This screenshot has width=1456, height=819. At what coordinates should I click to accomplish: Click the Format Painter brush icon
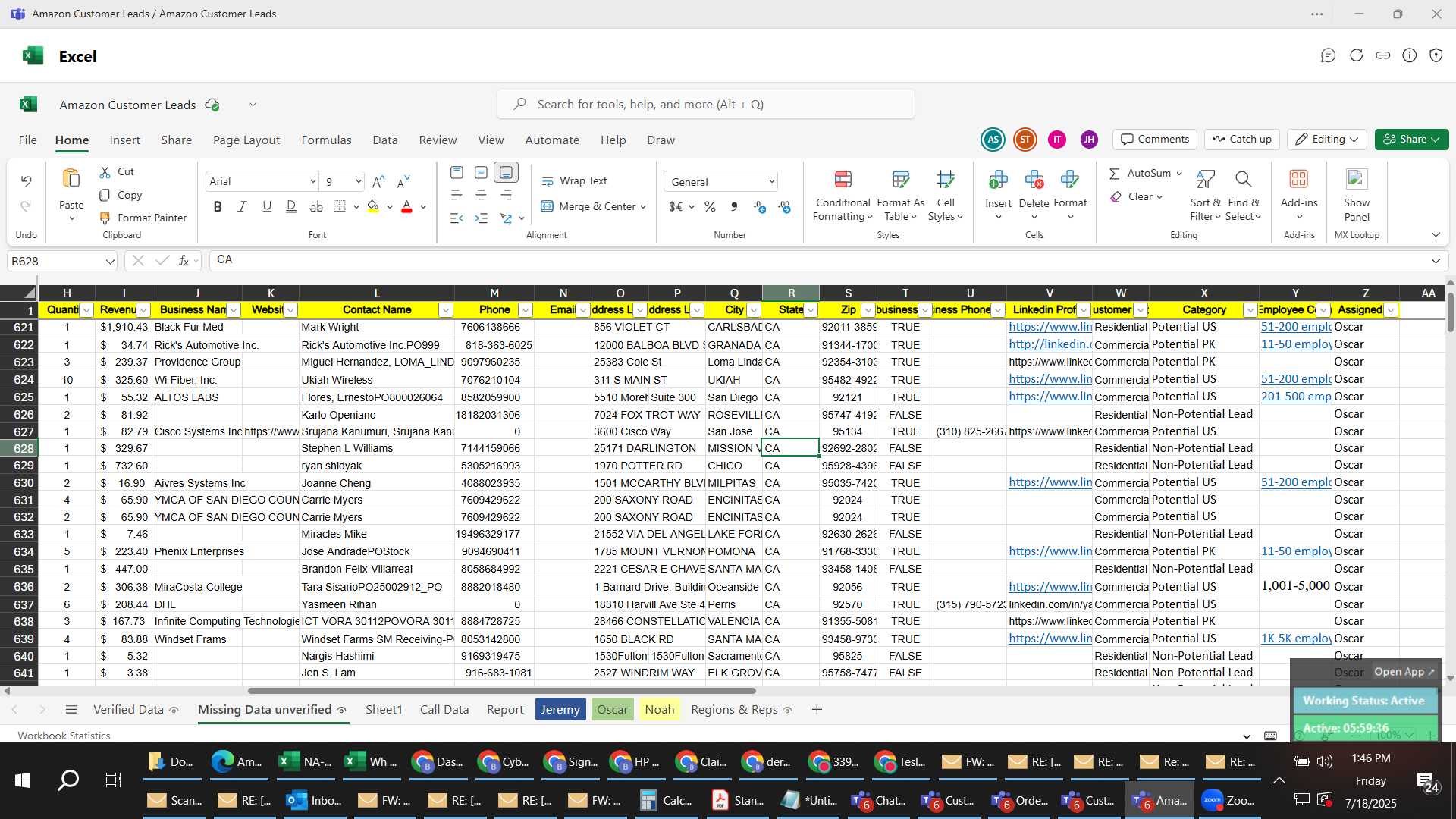(x=105, y=218)
